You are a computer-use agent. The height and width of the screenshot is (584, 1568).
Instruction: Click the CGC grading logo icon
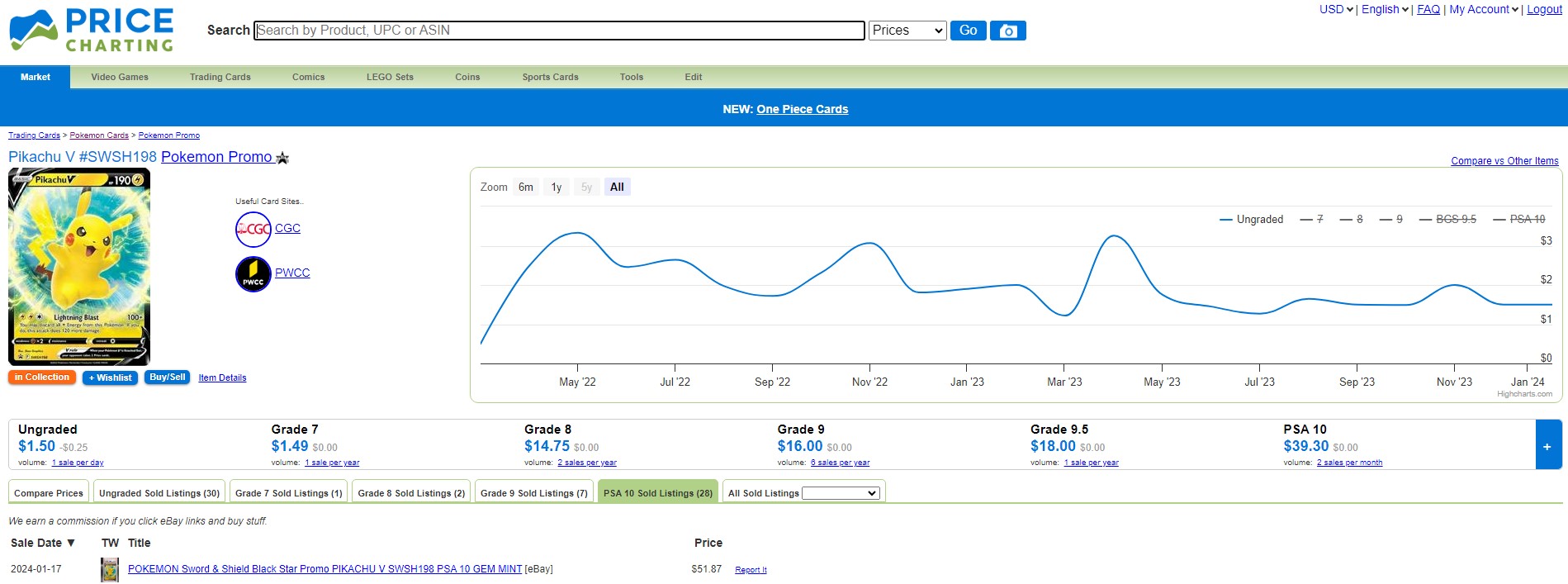(253, 229)
